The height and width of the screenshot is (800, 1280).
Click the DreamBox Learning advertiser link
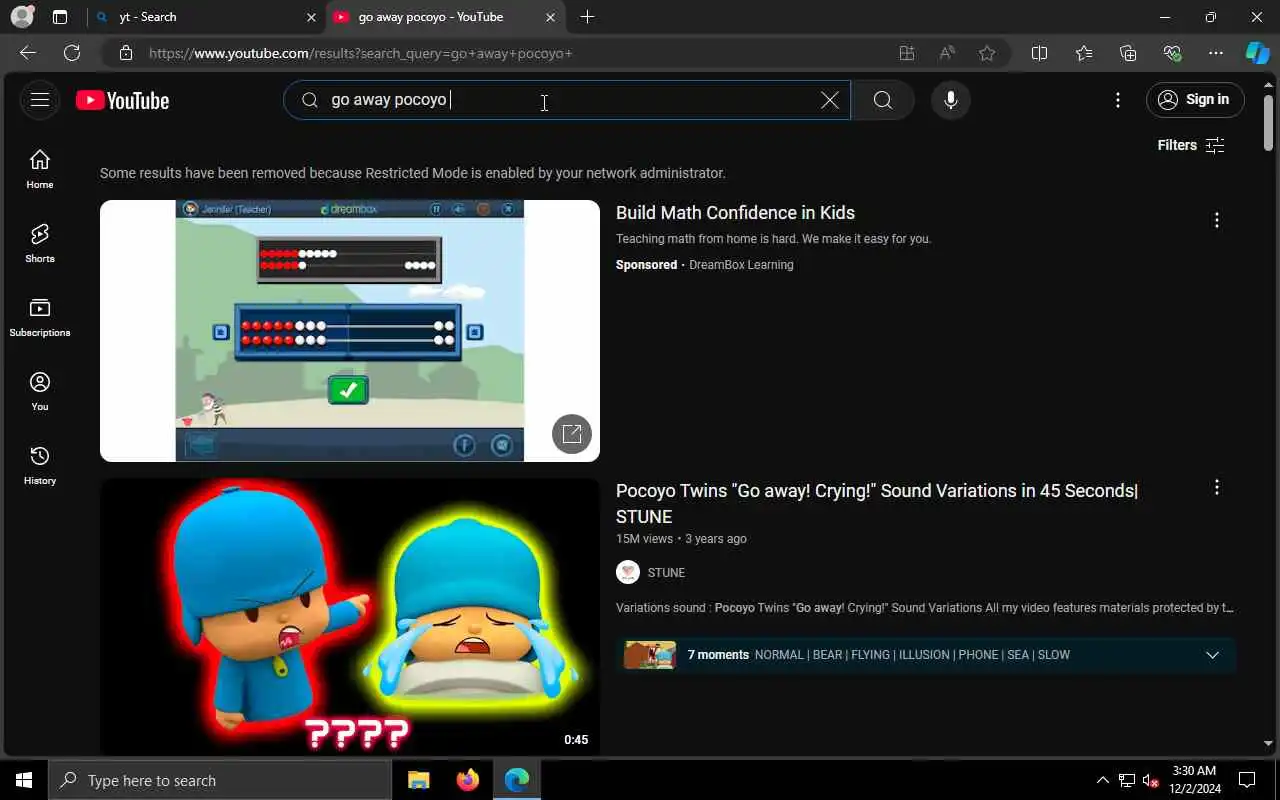pyautogui.click(x=741, y=265)
